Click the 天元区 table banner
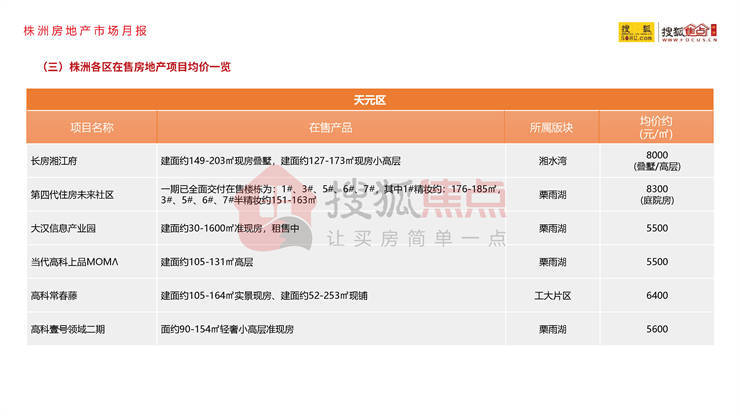This screenshot has width=740, height=416. [x=370, y=100]
